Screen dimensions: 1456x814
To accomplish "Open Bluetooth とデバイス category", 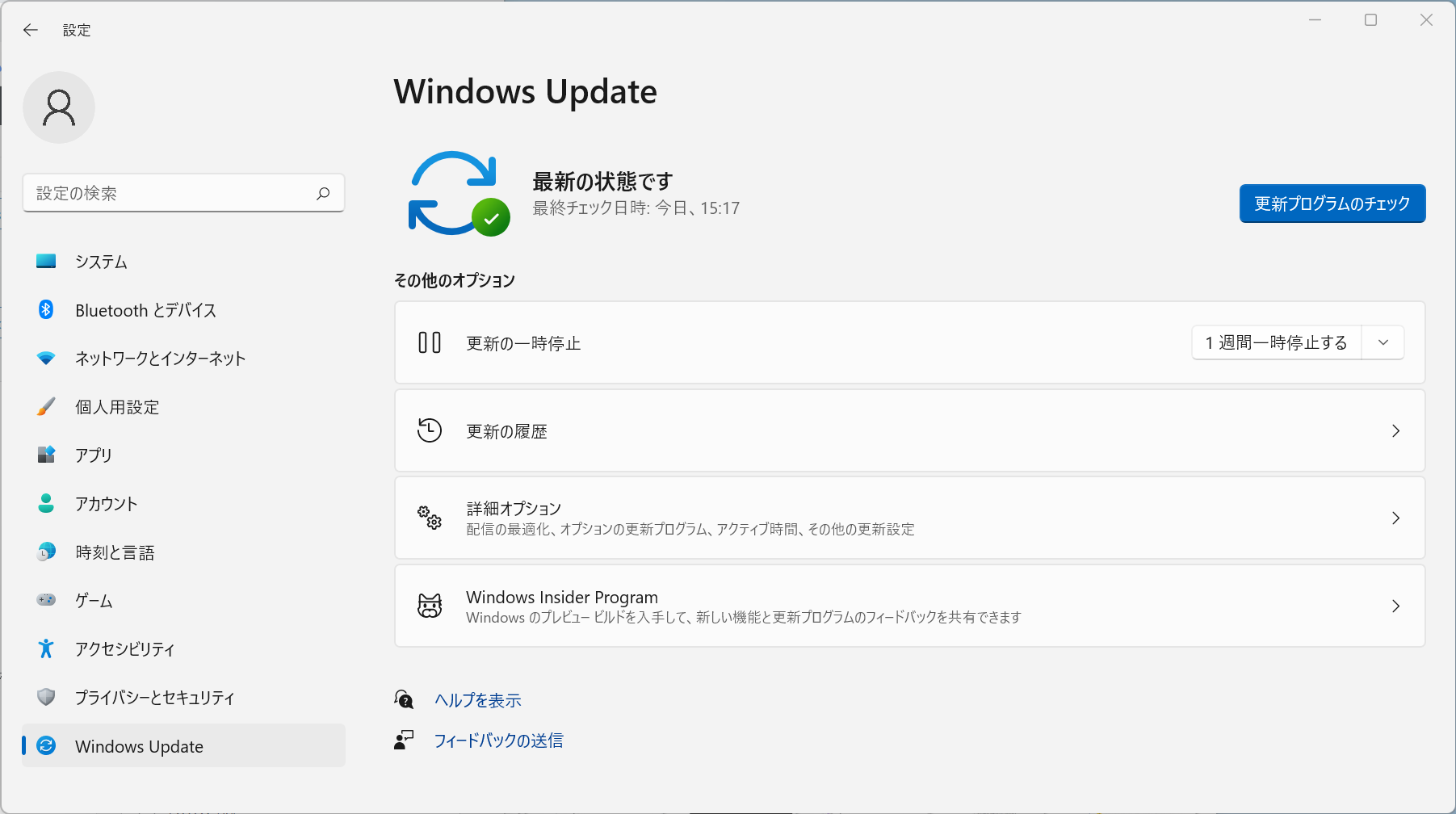I will (183, 309).
